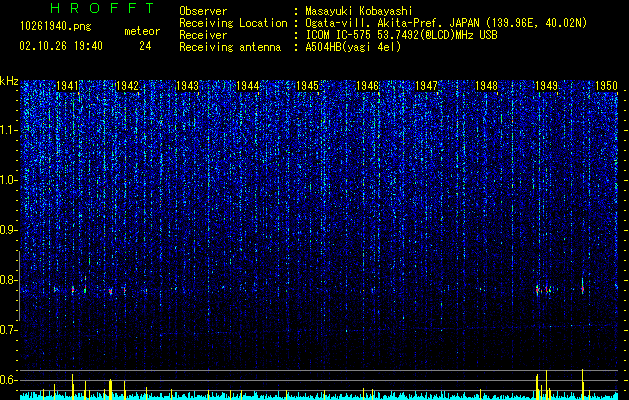Viewport: 629px width, 400px height.
Task: Click the 1950 time marker
Action: pos(606,85)
